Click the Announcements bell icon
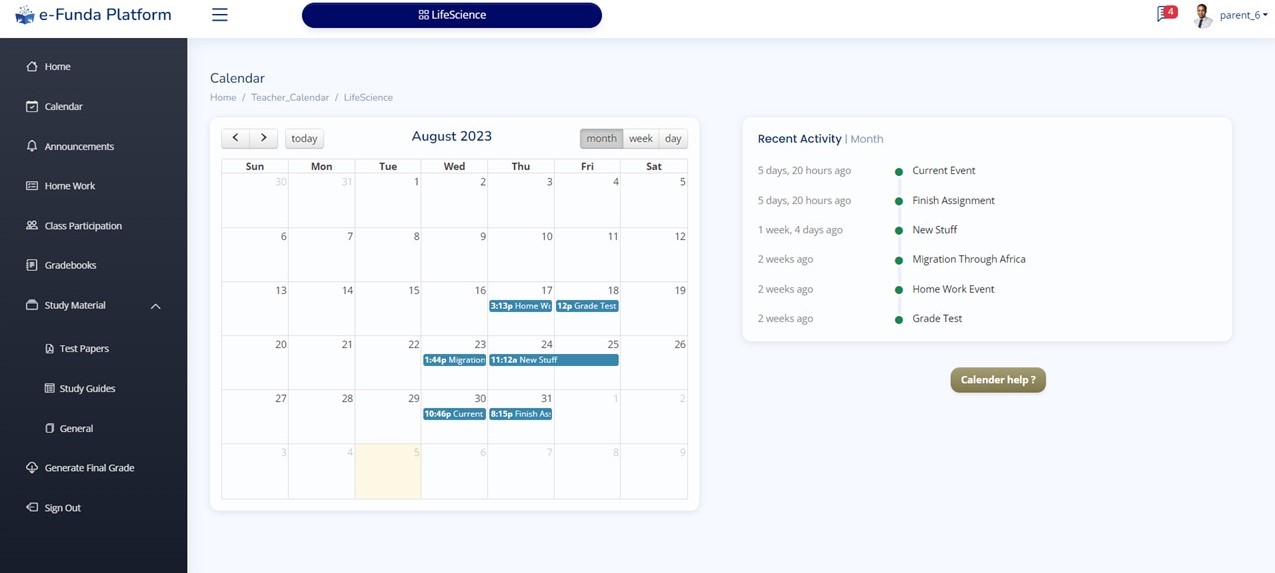 32,146
